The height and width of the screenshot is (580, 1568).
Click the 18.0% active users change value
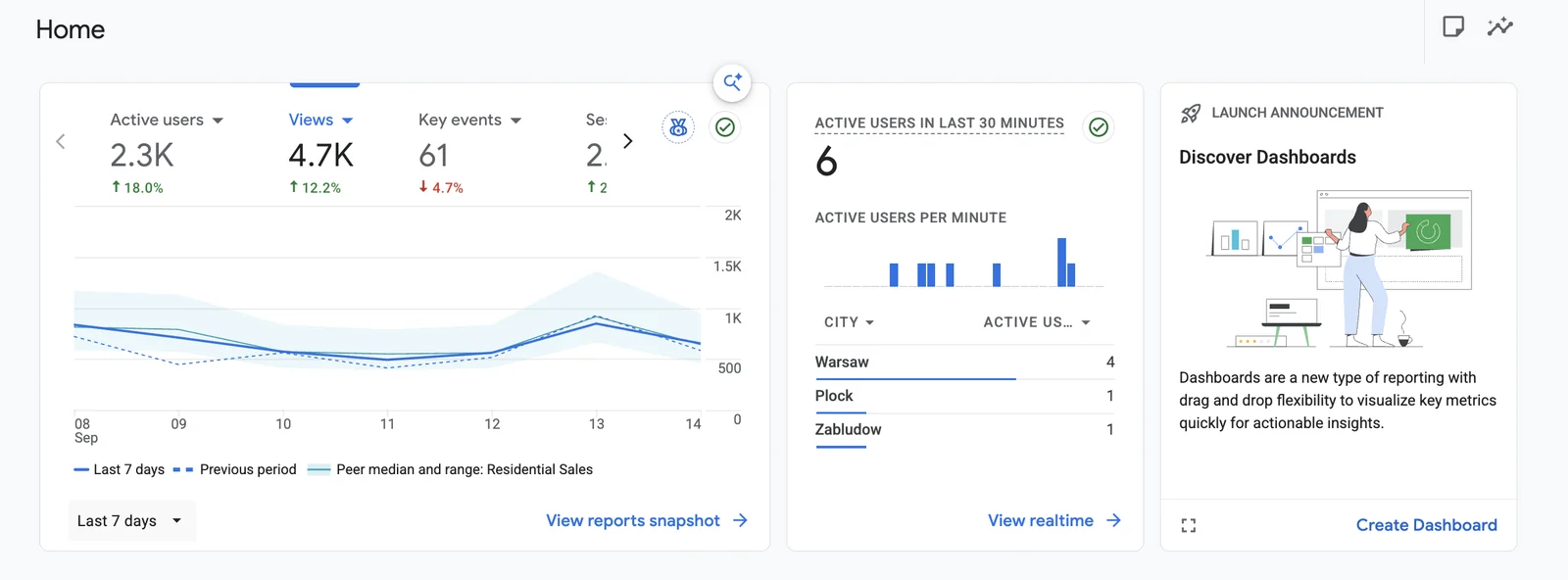click(x=137, y=187)
